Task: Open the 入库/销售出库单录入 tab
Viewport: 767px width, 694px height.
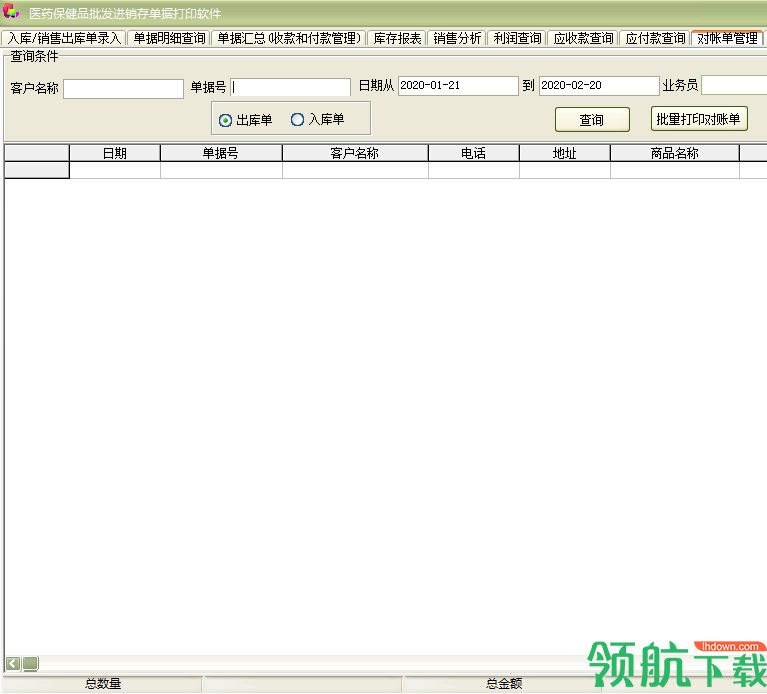Action: click(x=64, y=38)
